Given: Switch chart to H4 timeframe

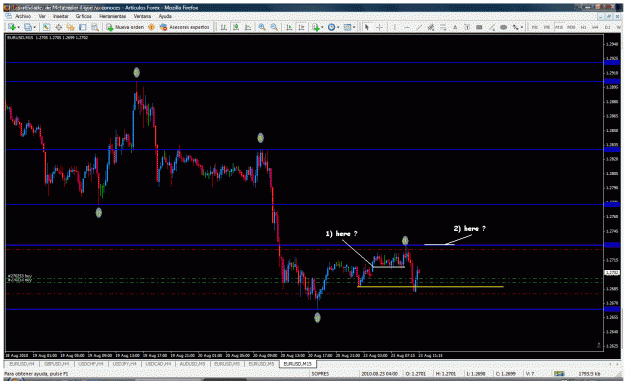Looking at the screenshot, I should click(x=595, y=27).
